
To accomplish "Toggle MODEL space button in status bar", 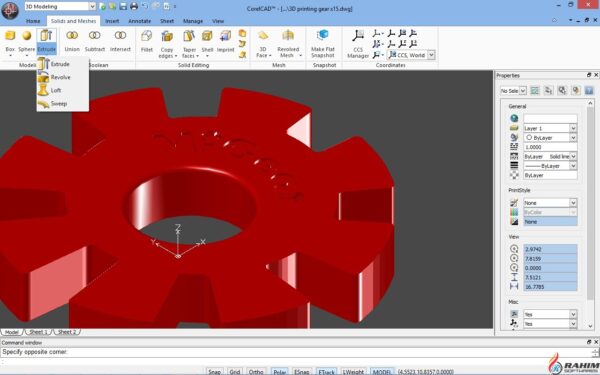I will pos(382,372).
